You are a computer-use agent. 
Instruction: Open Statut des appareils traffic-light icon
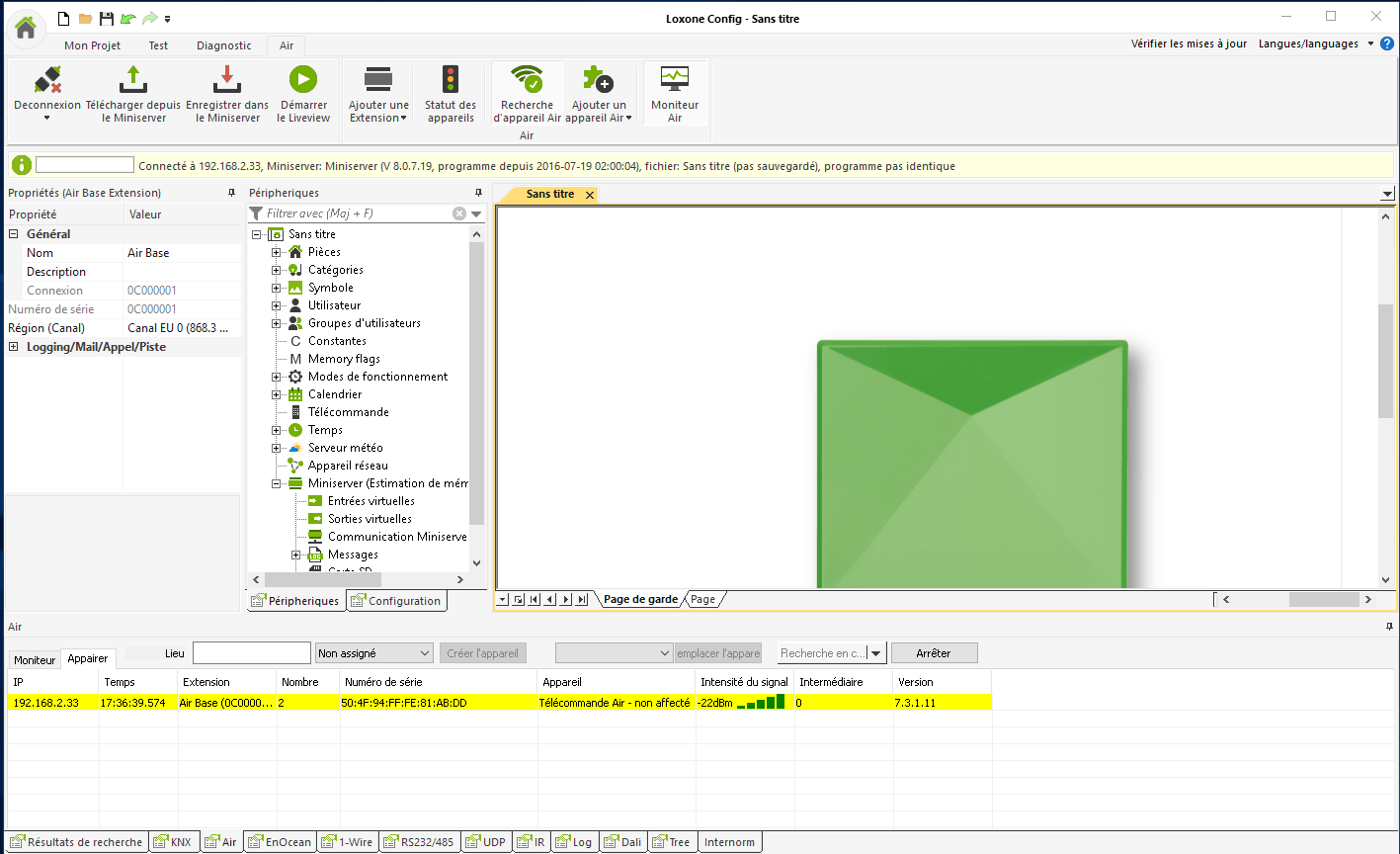(x=451, y=80)
